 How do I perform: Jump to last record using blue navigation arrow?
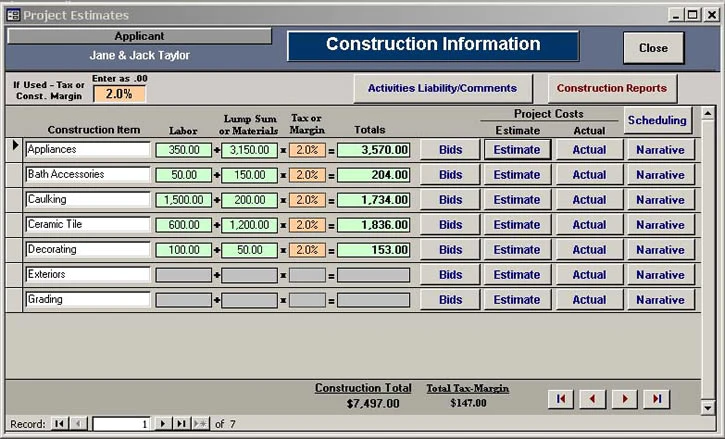coord(657,399)
